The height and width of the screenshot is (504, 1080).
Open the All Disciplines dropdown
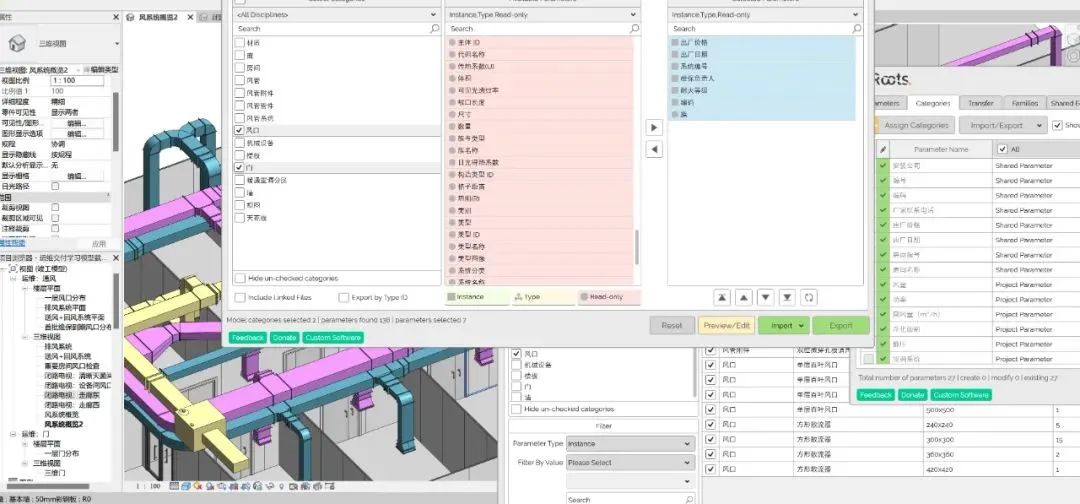click(x=337, y=15)
